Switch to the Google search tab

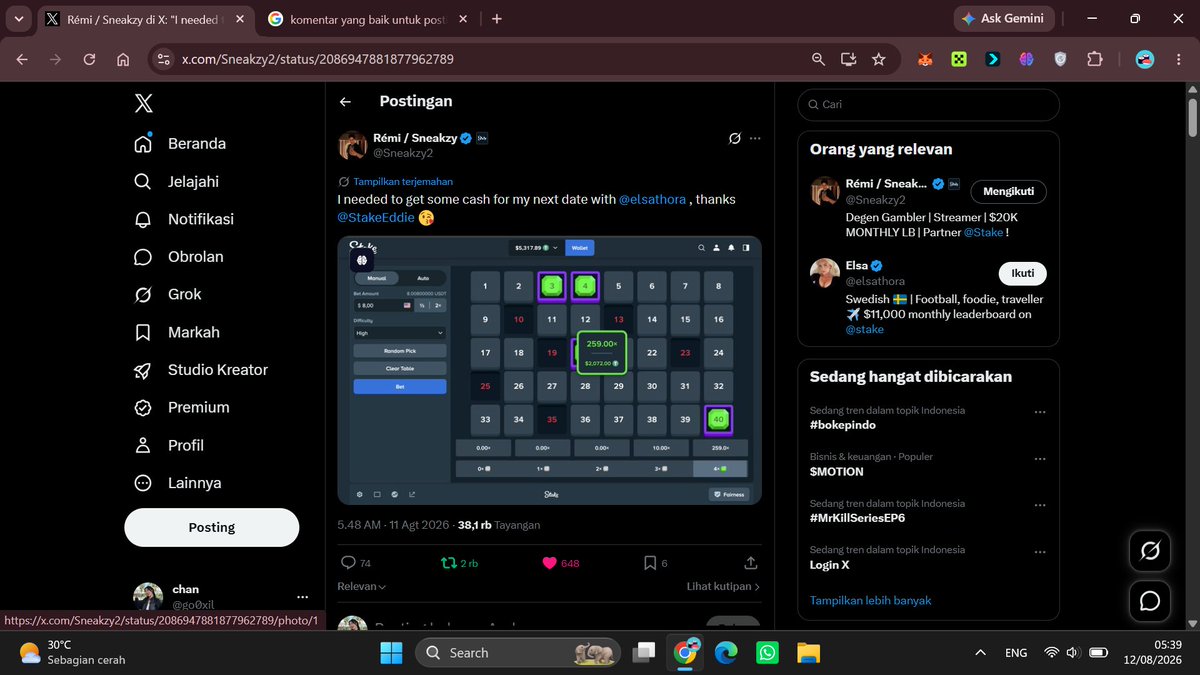point(365,19)
